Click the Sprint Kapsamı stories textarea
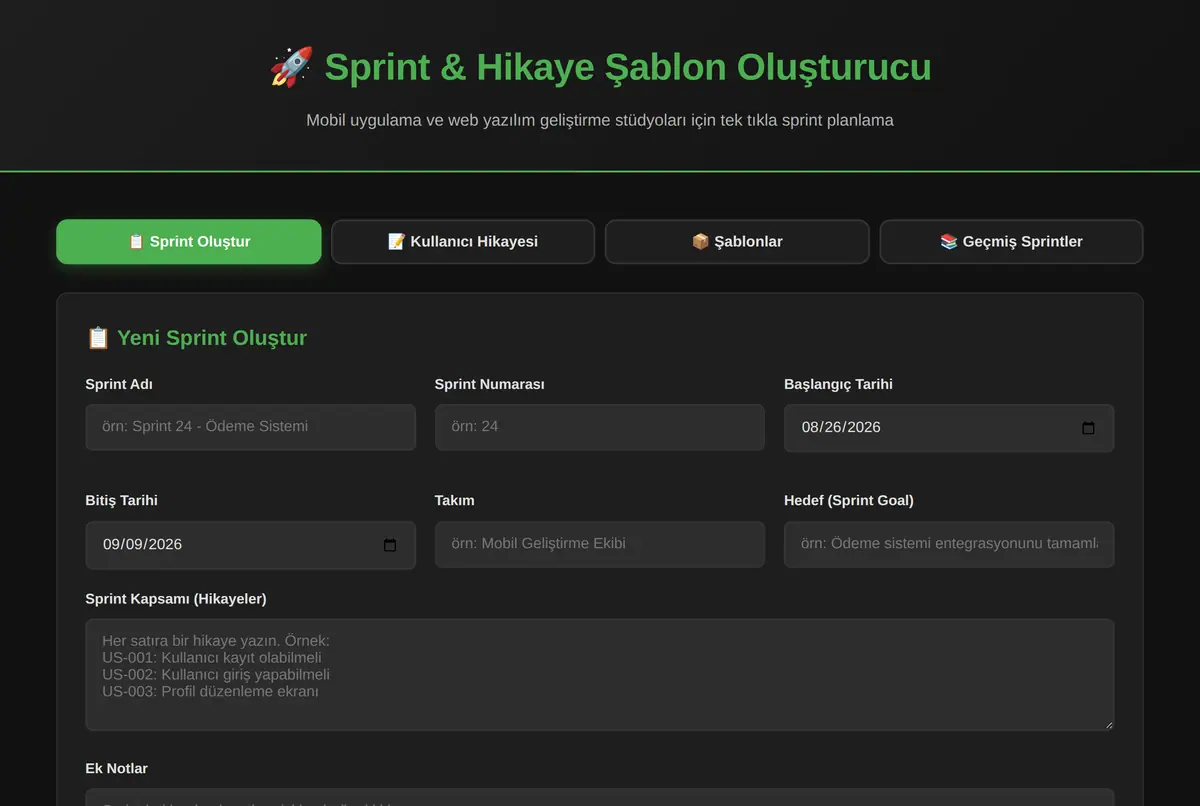Screen dimensions: 1200x806 600,675
